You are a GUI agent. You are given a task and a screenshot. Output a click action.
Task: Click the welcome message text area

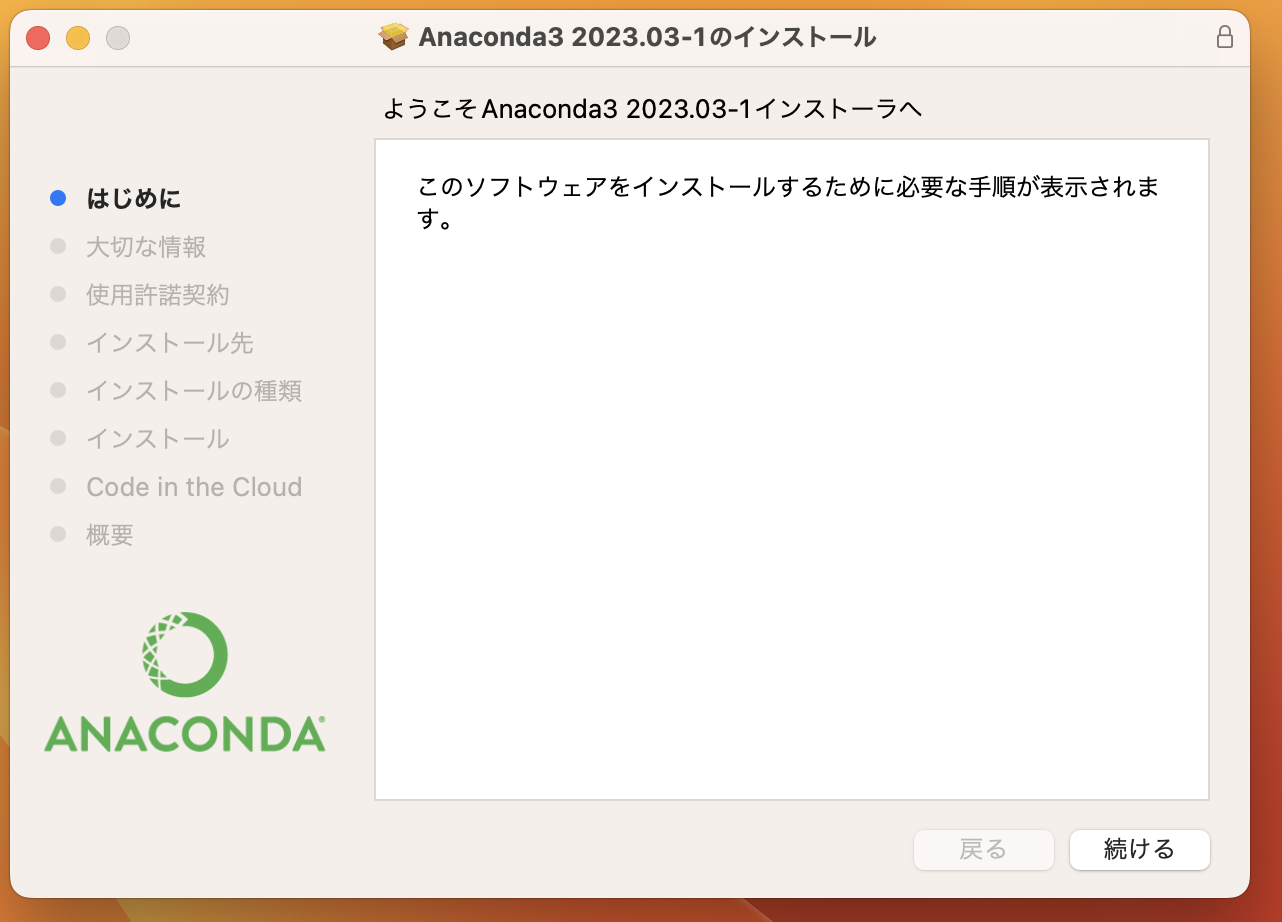[x=790, y=203]
